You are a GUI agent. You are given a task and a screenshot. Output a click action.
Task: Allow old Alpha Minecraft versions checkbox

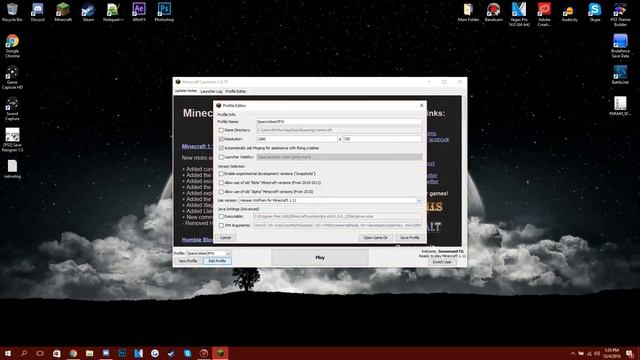coord(221,192)
